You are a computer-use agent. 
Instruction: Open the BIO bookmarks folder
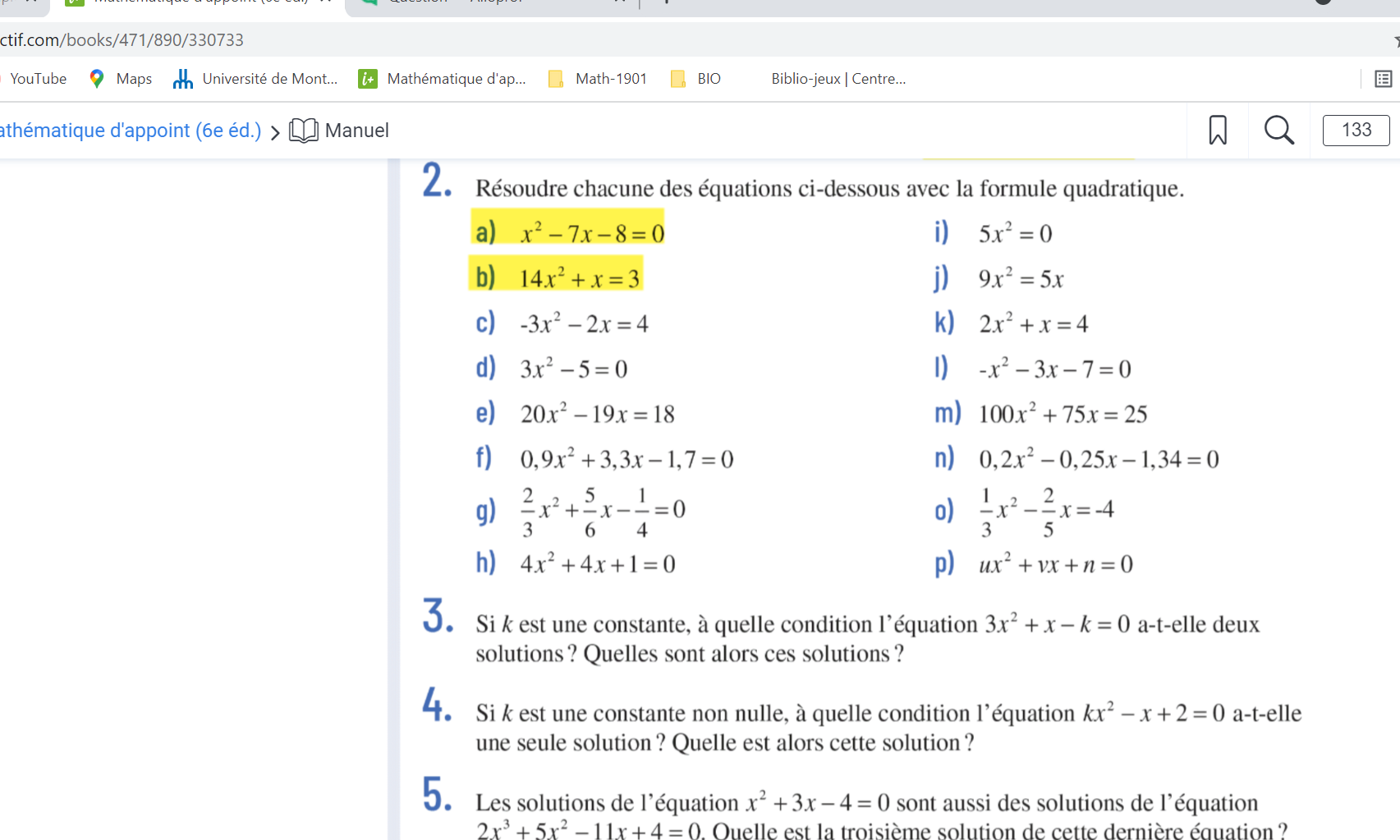(x=696, y=79)
